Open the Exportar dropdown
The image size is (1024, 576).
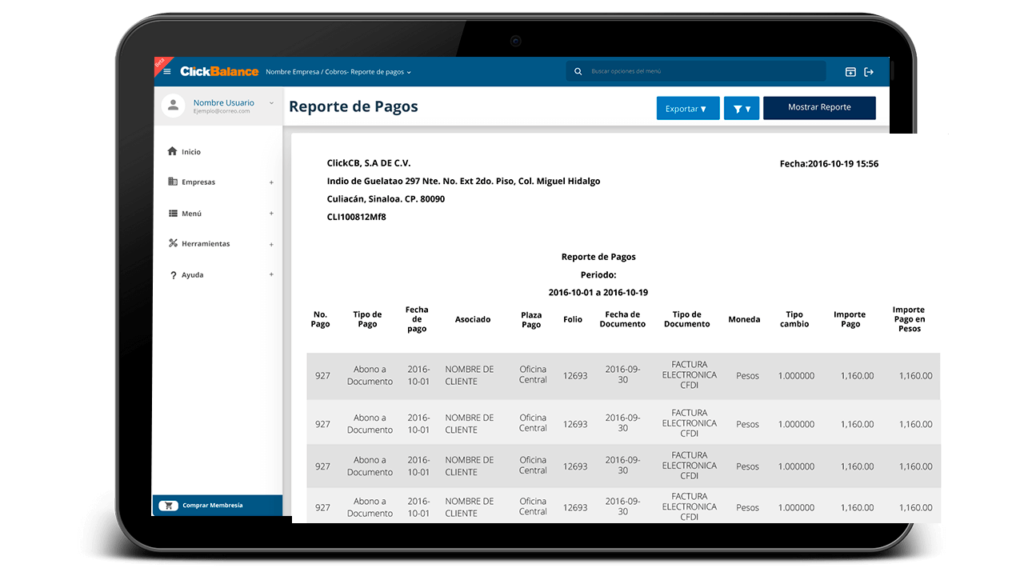[x=687, y=108]
